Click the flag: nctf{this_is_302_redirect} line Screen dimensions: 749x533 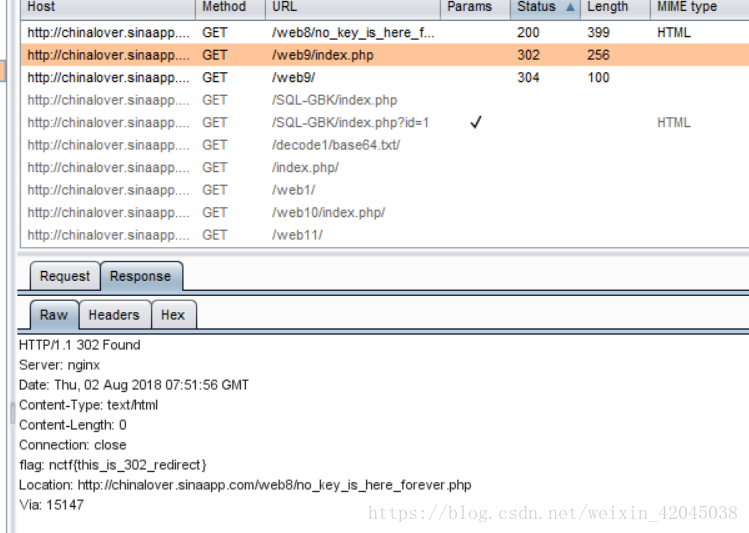click(x=113, y=465)
